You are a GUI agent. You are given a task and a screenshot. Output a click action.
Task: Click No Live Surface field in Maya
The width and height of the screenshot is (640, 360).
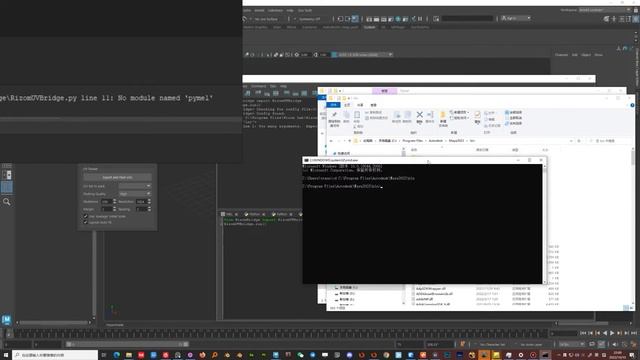[266, 19]
